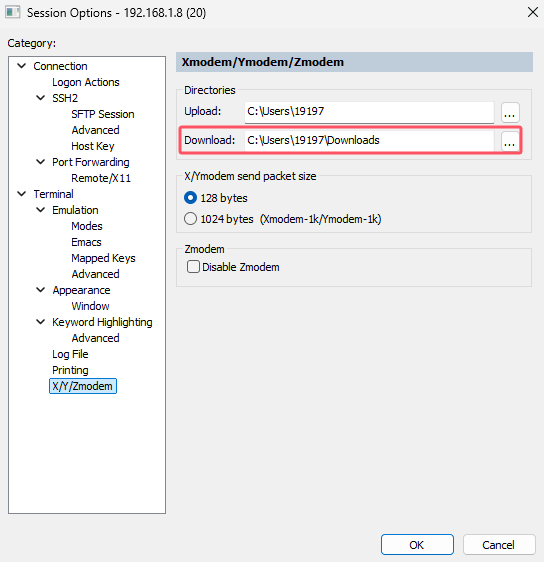Screen dimensions: 544x562
Task: Dismiss the dialog with Cancel
Action: [498, 544]
